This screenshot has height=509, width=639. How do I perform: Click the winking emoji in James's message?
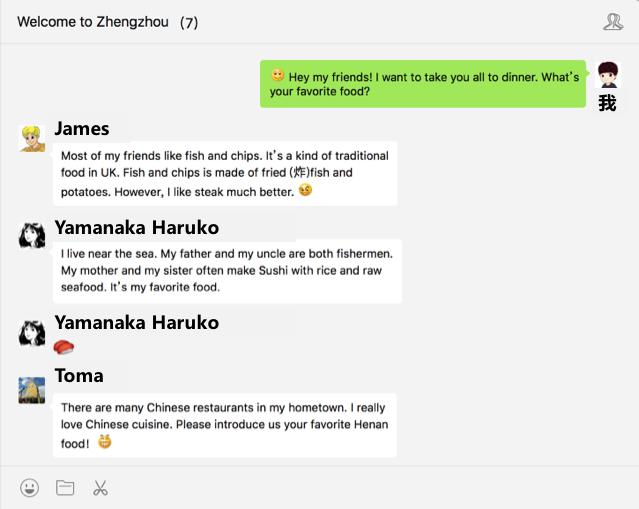click(x=305, y=190)
